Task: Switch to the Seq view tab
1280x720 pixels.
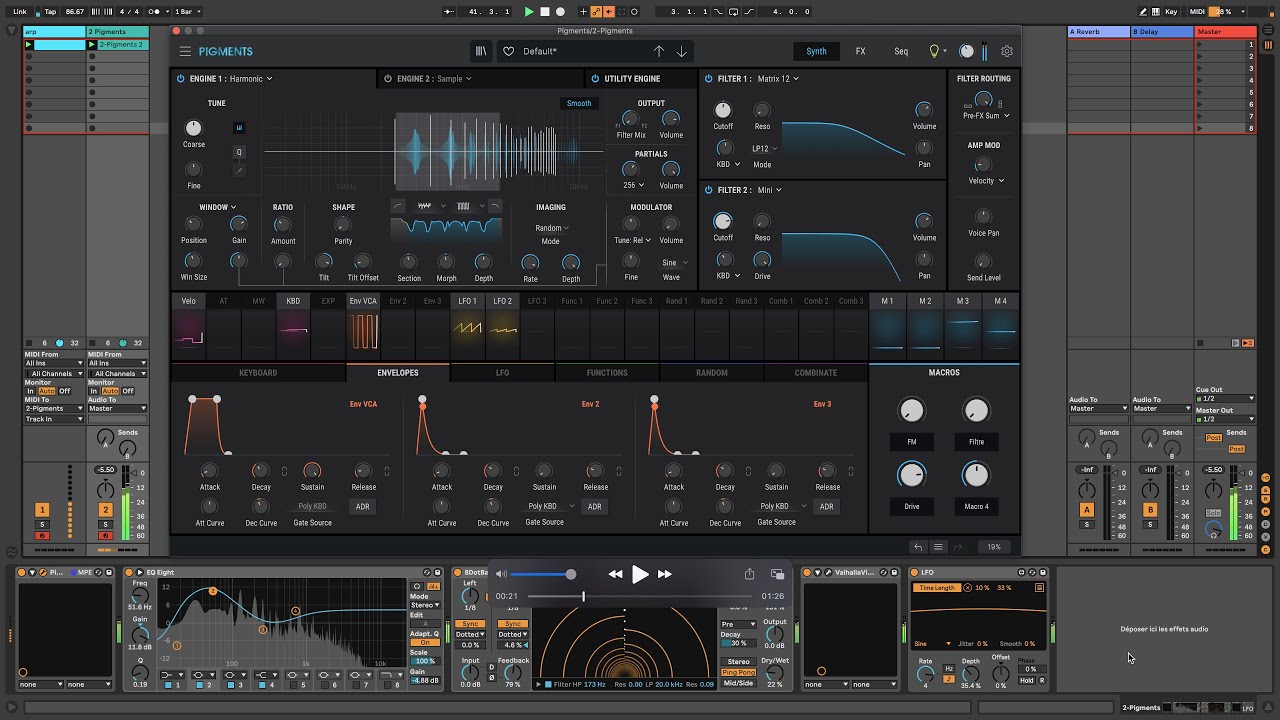Action: (x=901, y=51)
